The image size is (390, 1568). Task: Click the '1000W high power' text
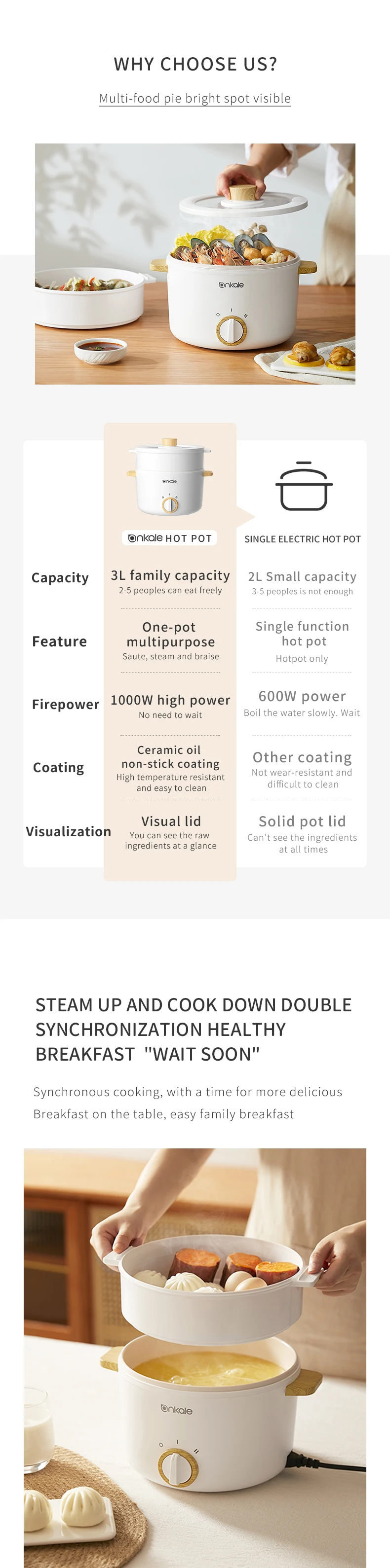pos(170,700)
